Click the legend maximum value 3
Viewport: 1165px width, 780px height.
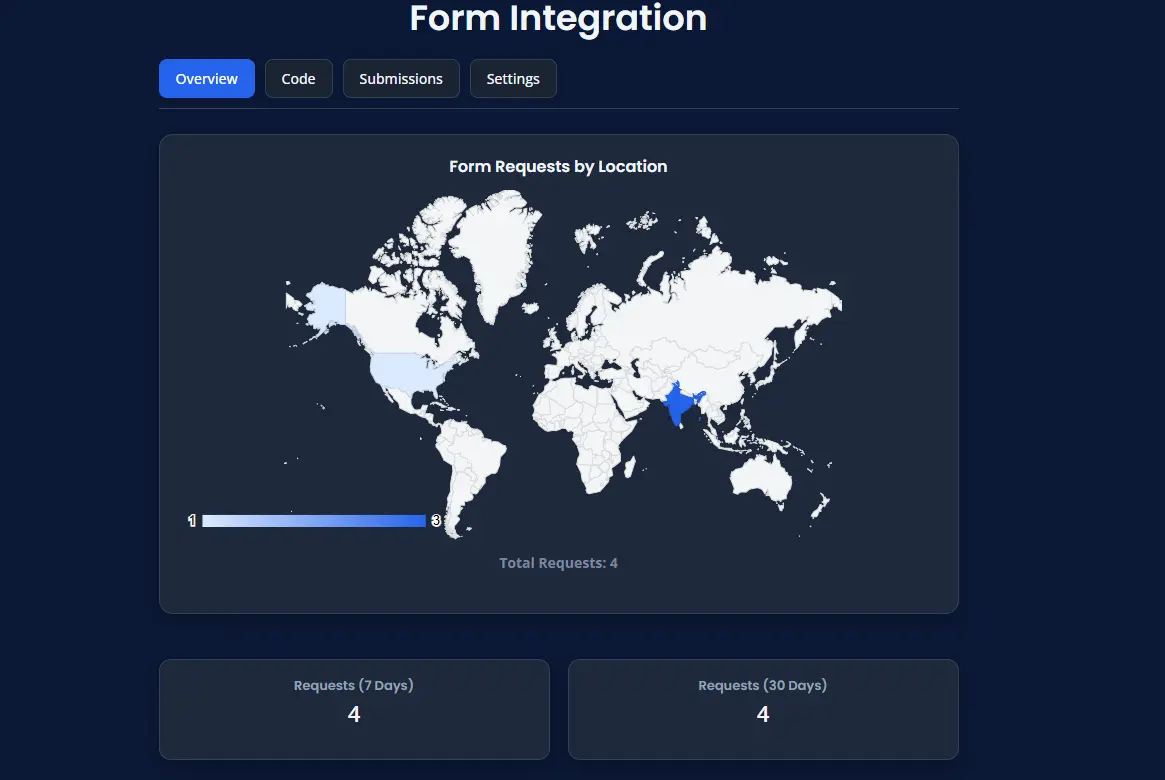[434, 520]
